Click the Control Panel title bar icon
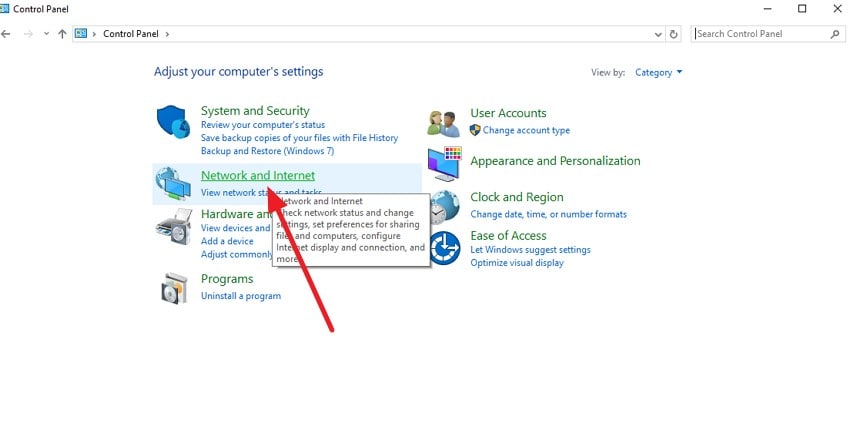850x437 pixels. click(4, 9)
